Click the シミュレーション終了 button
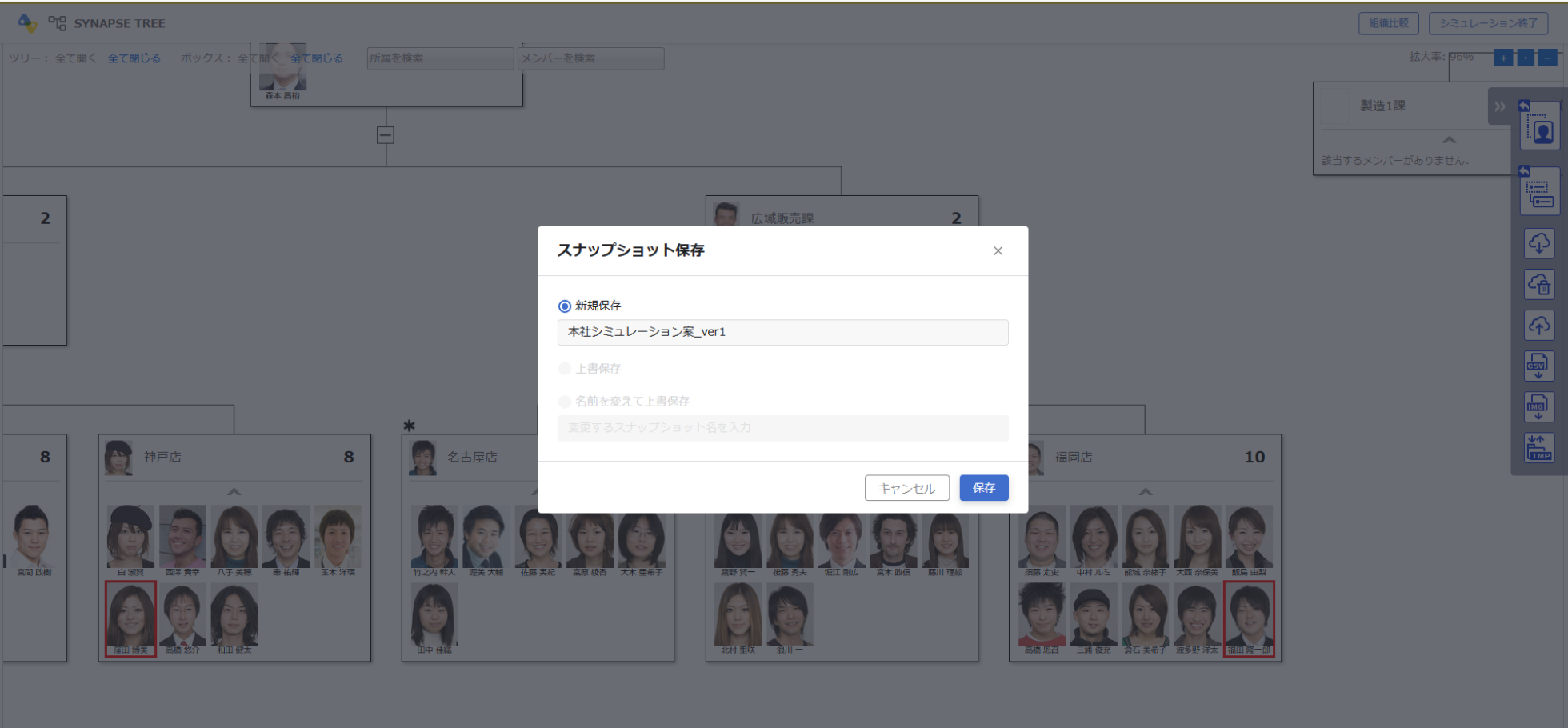Viewport: 1568px width, 728px height. point(1488,23)
